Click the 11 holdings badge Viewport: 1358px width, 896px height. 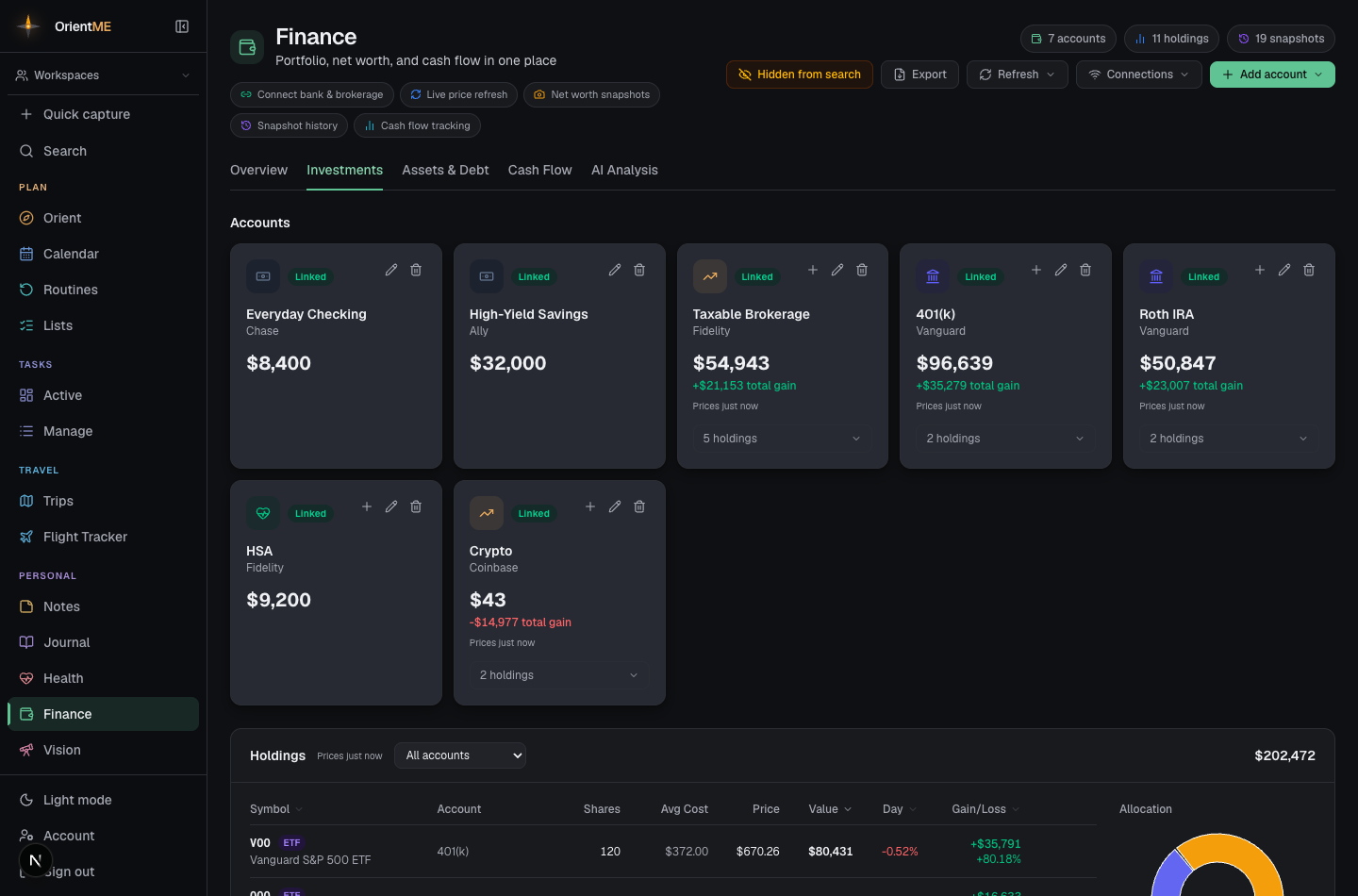(x=1172, y=39)
